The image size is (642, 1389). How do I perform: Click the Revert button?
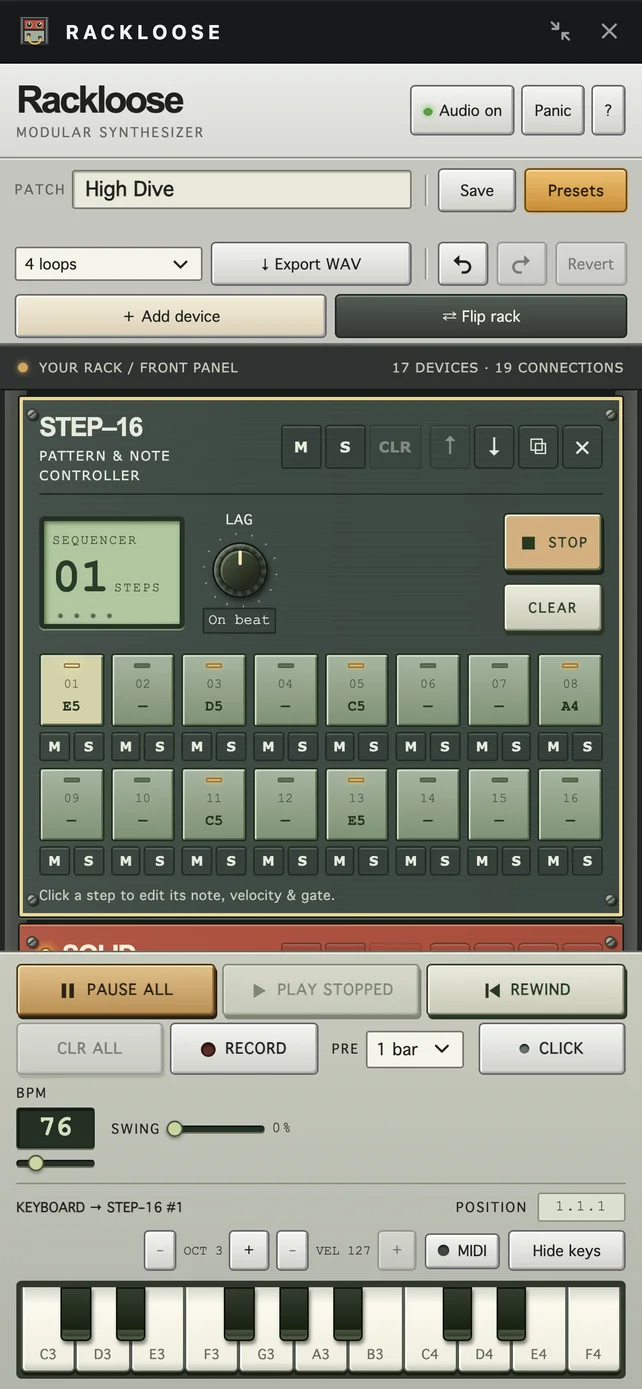(x=590, y=264)
